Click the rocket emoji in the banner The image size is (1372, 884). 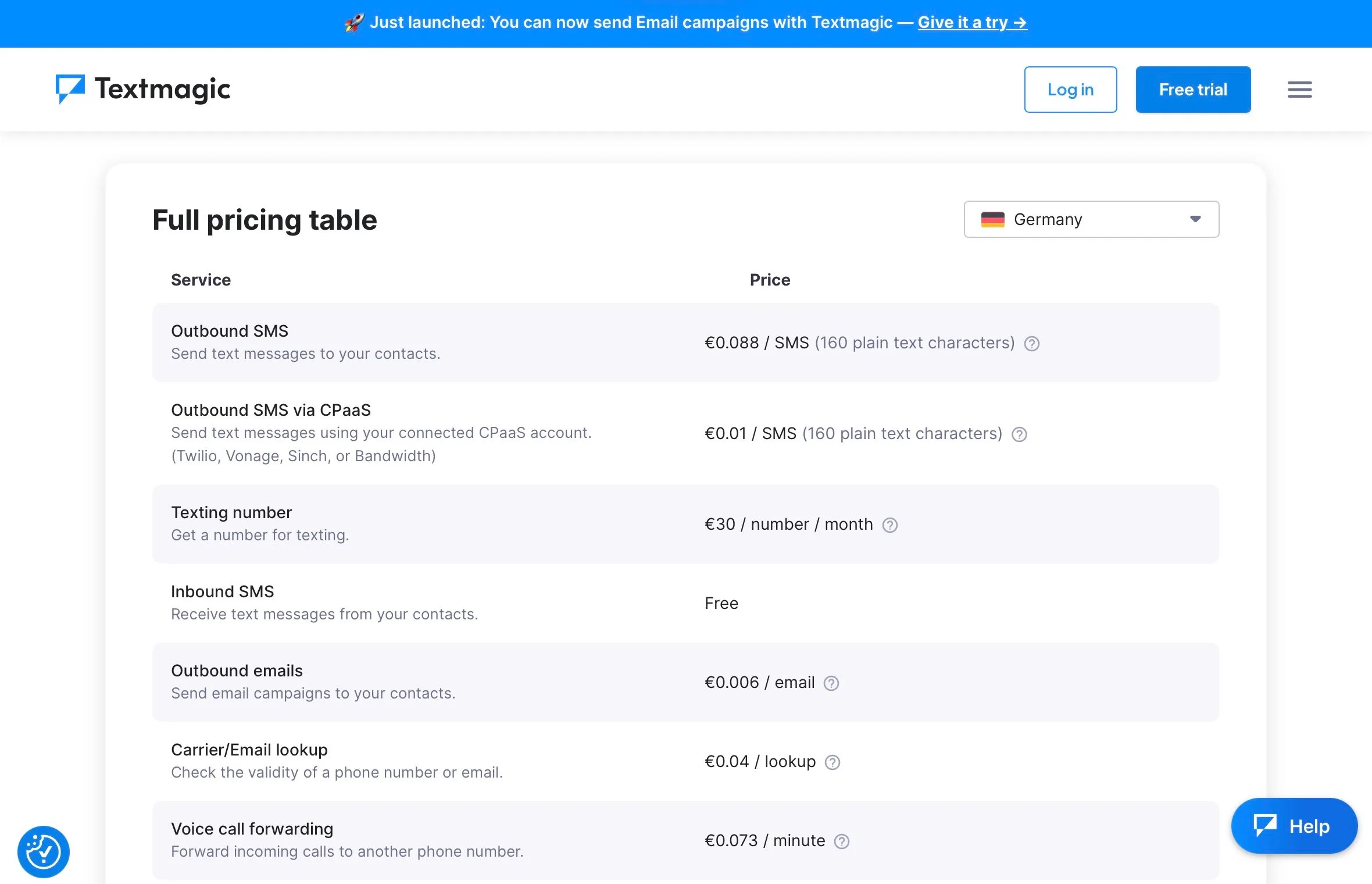354,23
